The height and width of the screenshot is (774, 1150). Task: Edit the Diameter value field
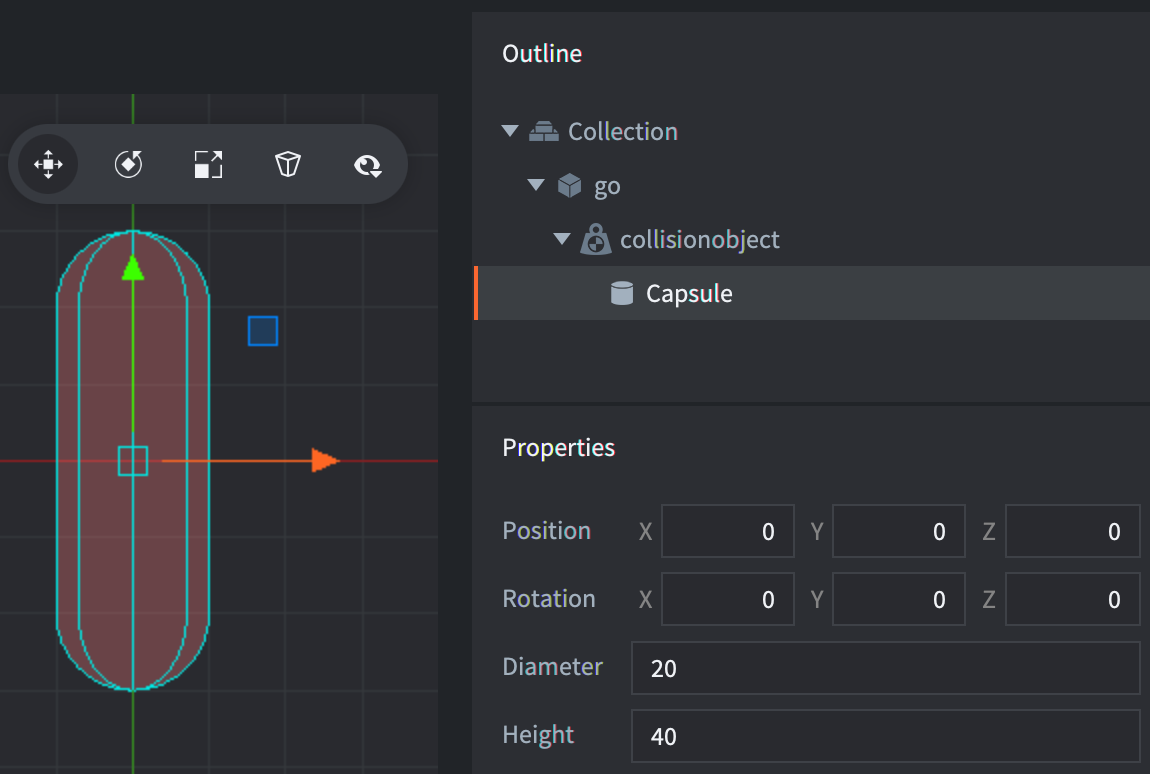click(884, 668)
